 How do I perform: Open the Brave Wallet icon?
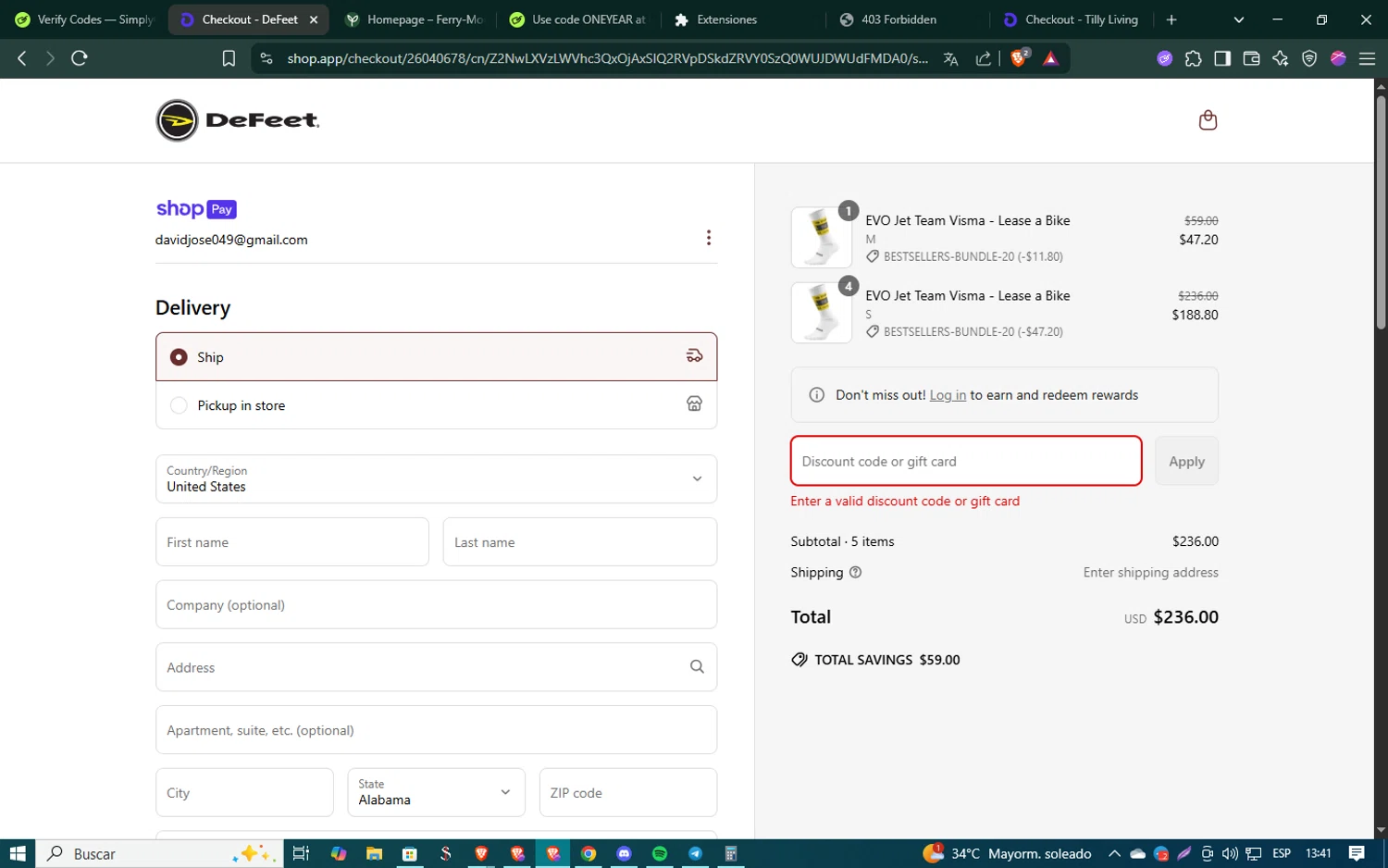point(1251,58)
